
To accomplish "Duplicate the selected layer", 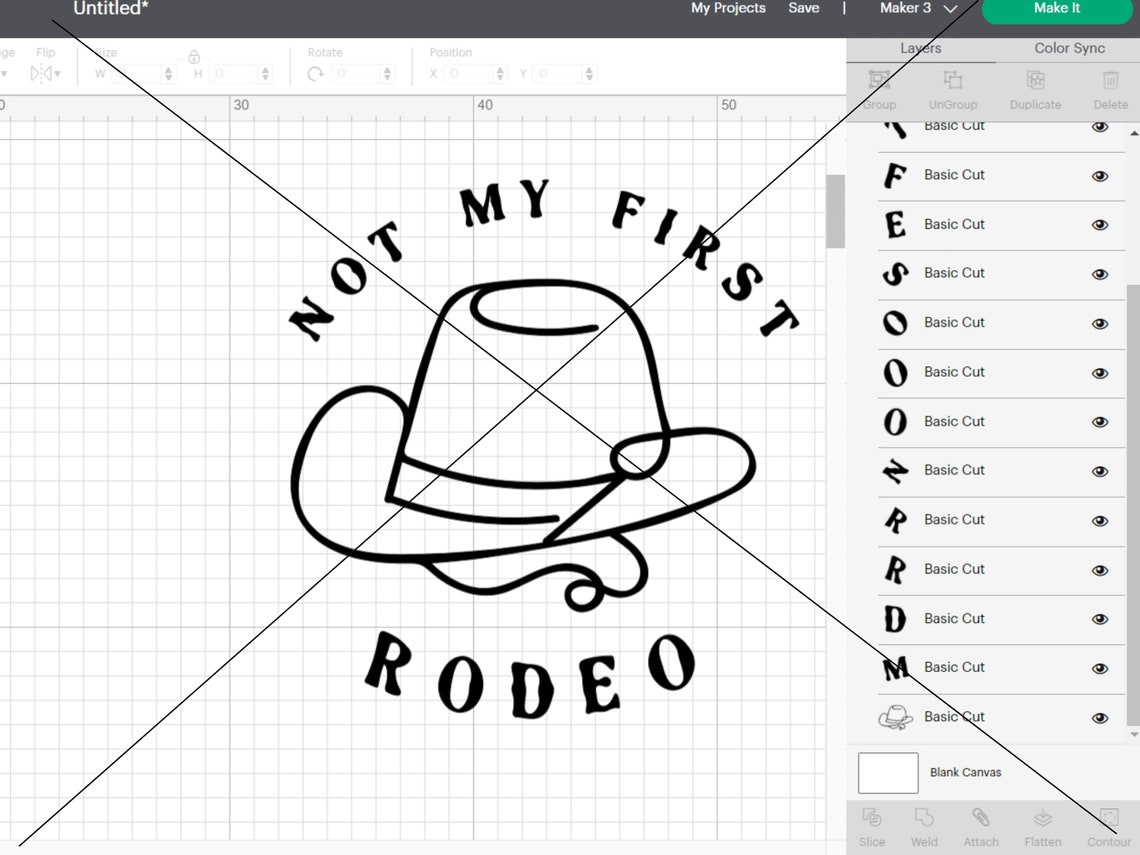I will tap(1035, 89).
